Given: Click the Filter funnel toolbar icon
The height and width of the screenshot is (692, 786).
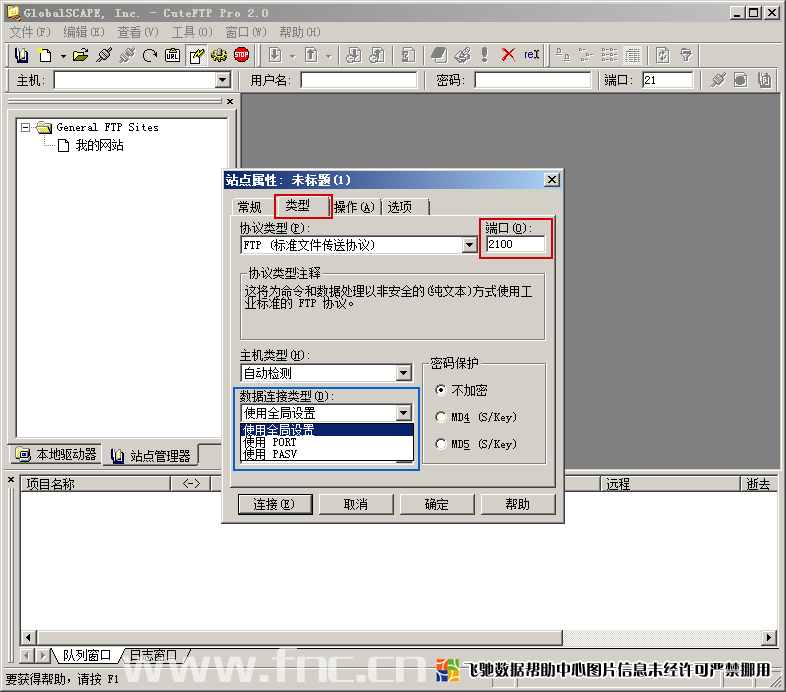Looking at the screenshot, I should click(686, 55).
